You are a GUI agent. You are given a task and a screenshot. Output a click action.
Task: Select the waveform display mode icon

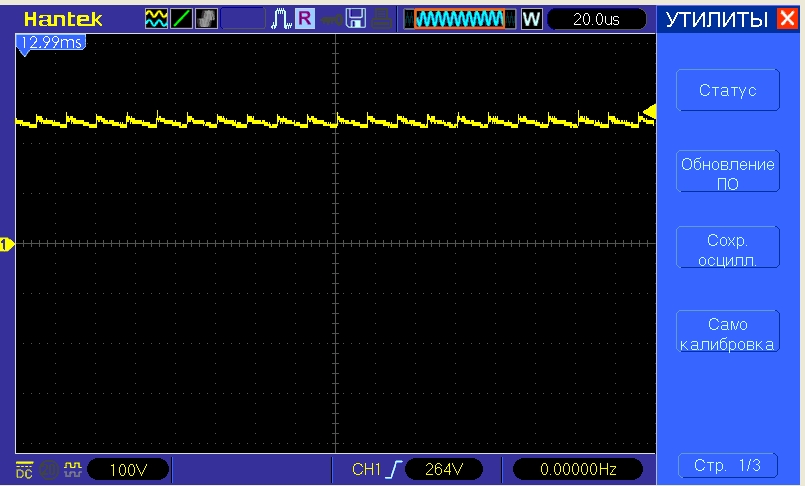157,19
